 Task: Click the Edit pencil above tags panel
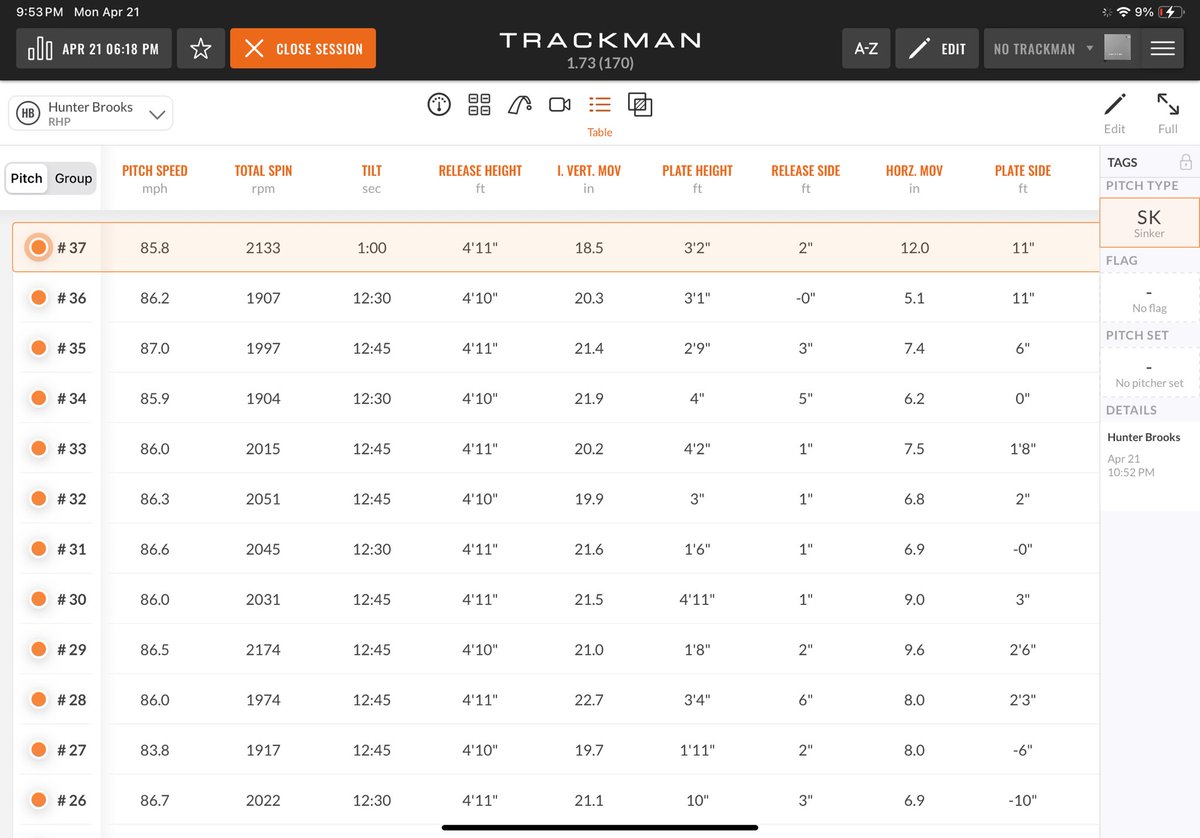click(x=1114, y=113)
